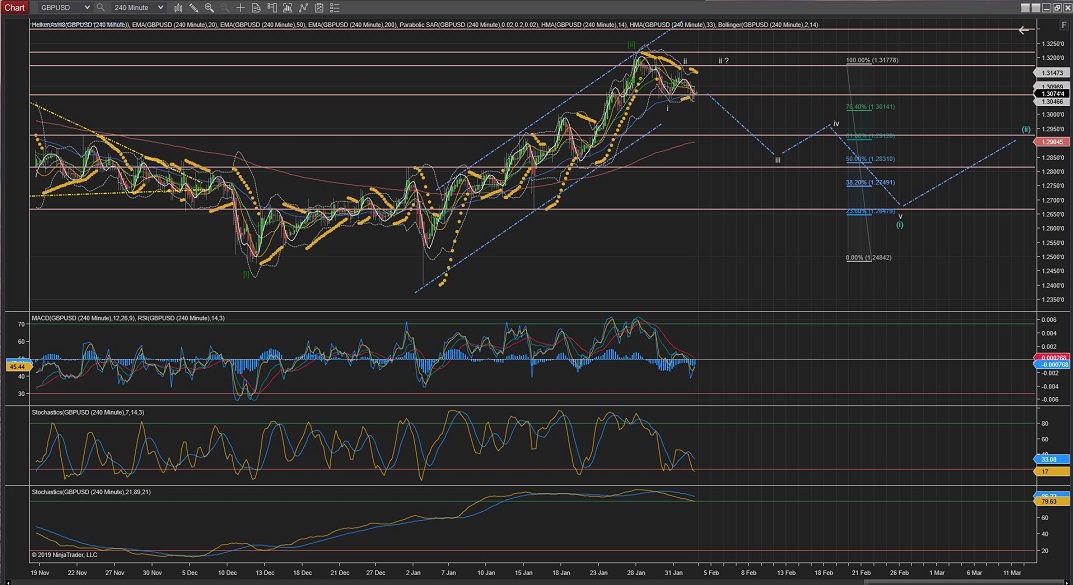
Task: Click the 100.00% Fibonacci level label
Action: [x=872, y=60]
